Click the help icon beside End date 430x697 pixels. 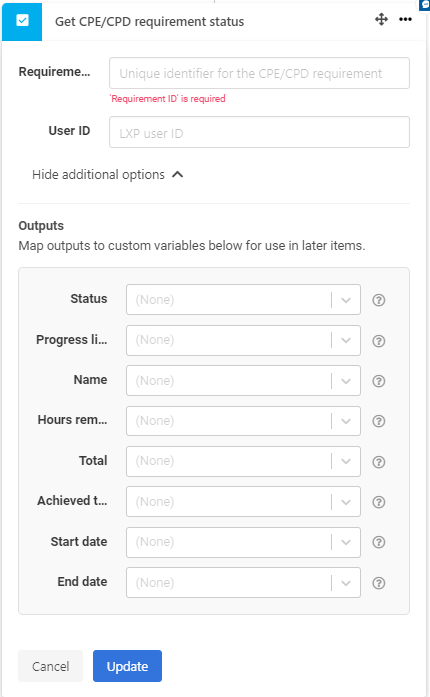click(378, 583)
